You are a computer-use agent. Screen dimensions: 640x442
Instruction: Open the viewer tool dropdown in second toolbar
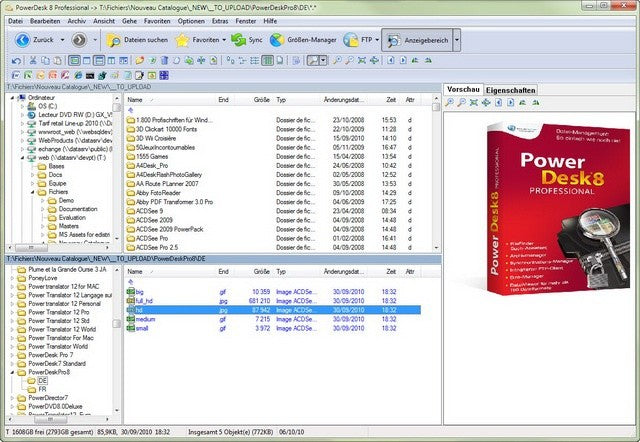click(x=323, y=61)
